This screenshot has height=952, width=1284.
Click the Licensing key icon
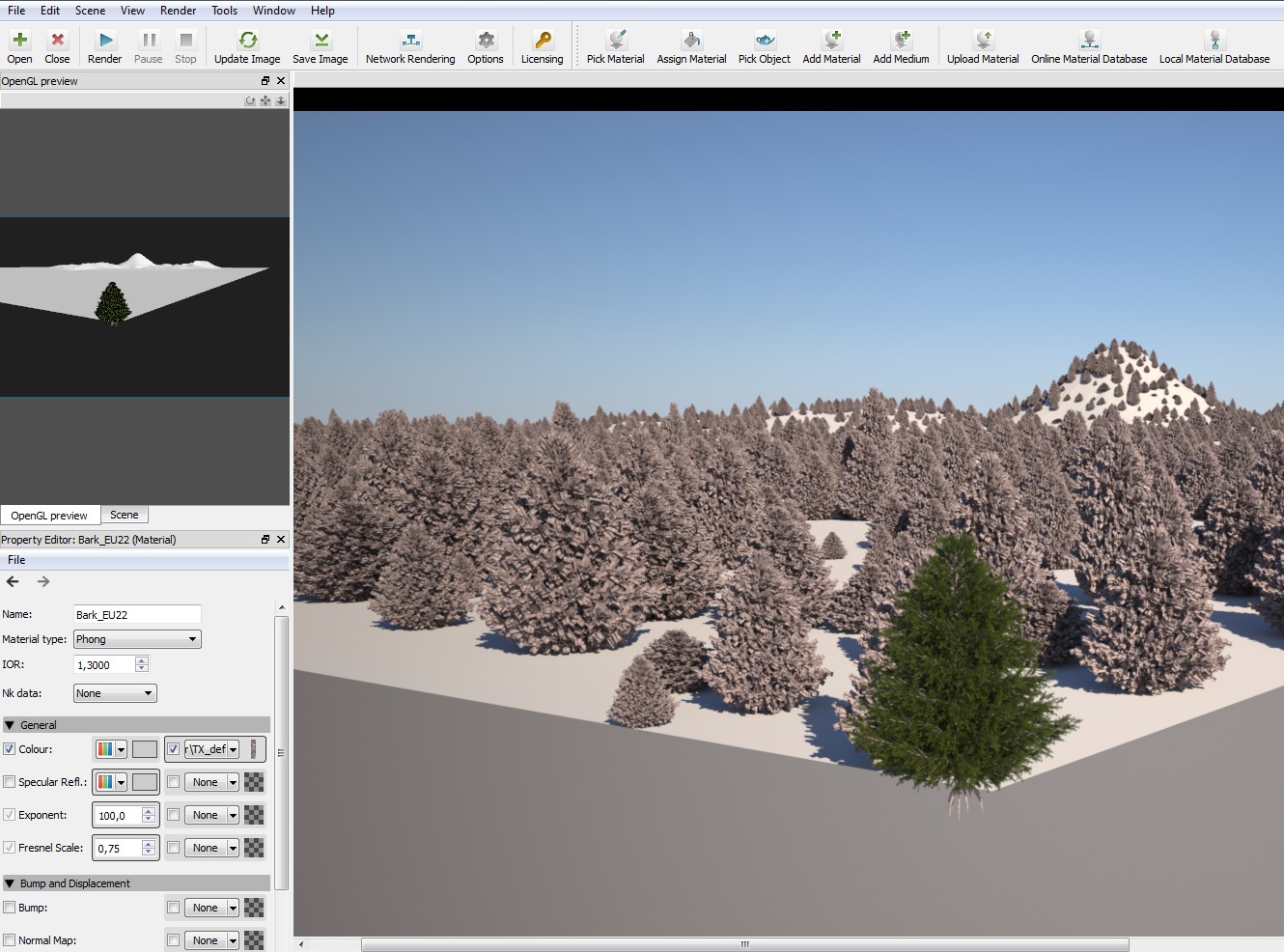[x=543, y=41]
